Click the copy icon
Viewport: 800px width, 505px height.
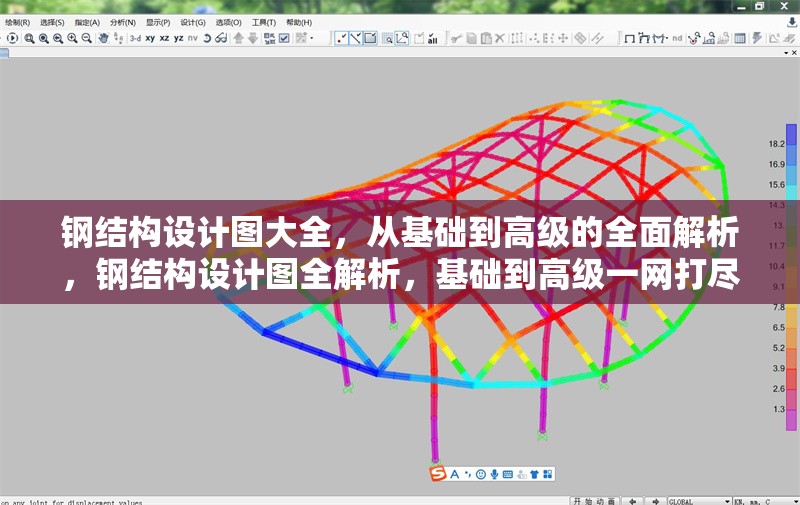471,38
